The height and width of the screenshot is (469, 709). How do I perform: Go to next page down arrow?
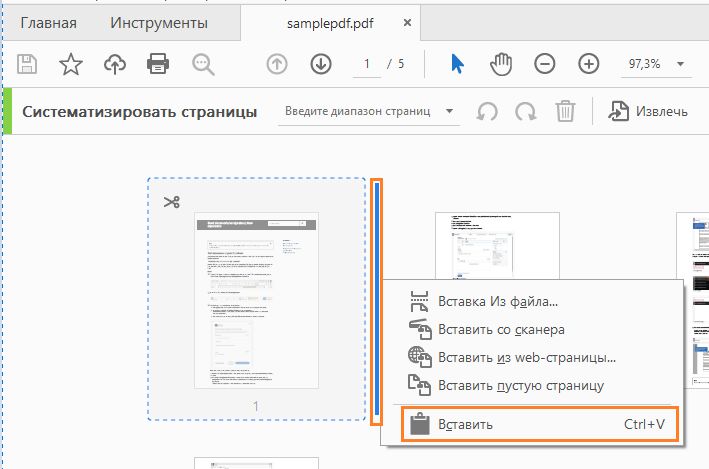tap(321, 64)
